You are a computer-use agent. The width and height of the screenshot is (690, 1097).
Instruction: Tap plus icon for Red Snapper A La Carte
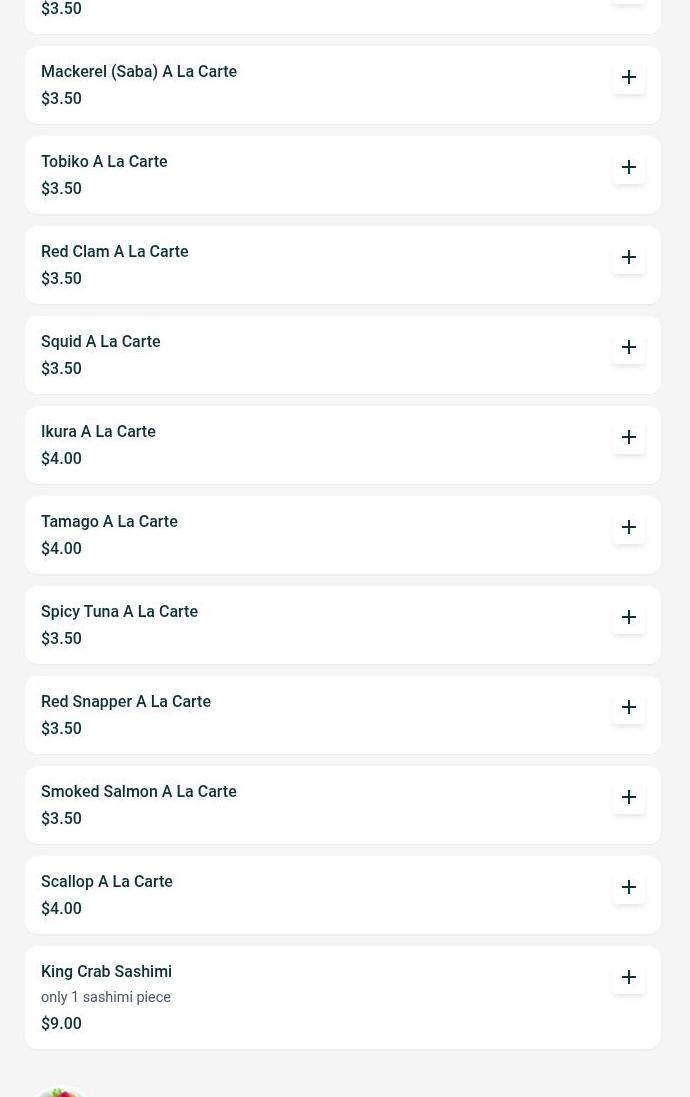628,707
